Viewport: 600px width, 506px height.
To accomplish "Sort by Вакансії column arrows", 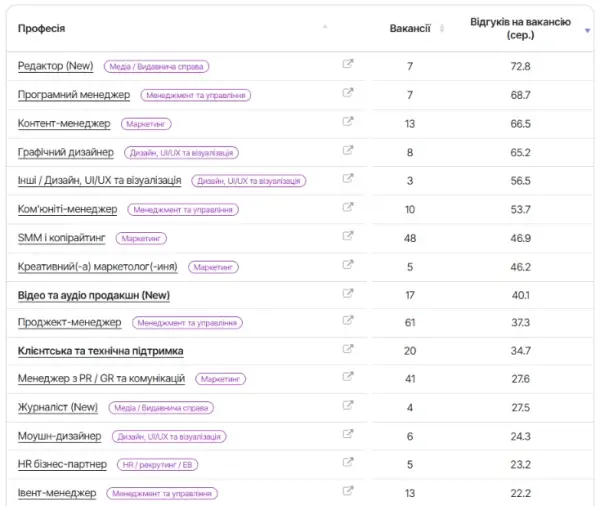I will (x=442, y=28).
